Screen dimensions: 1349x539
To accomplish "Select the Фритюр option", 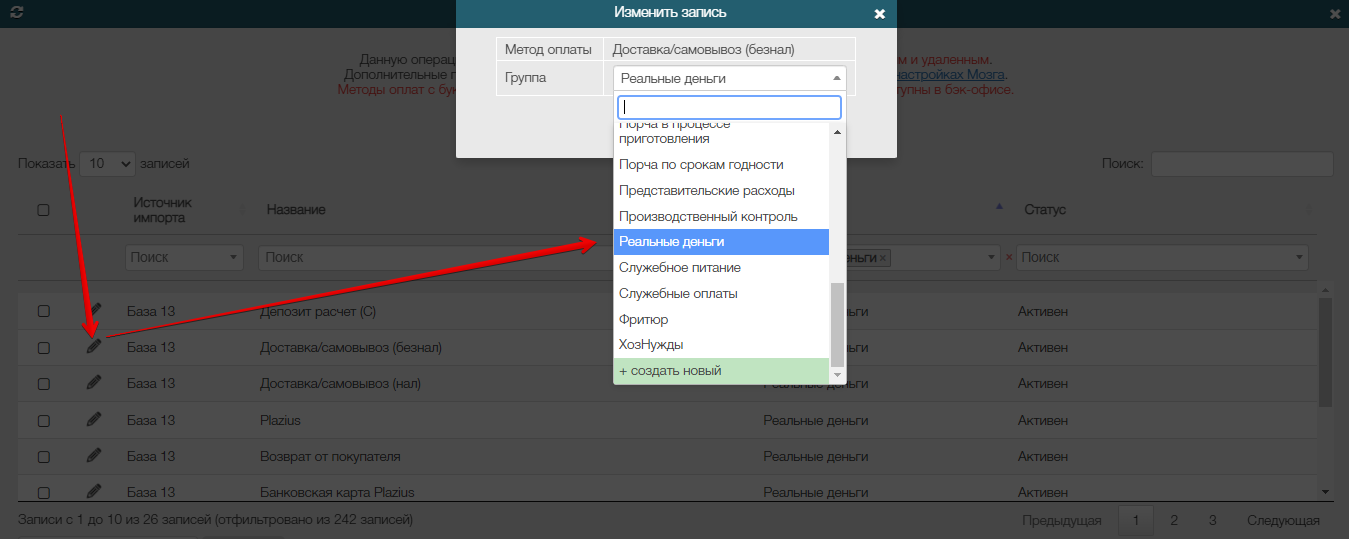I will click(721, 319).
